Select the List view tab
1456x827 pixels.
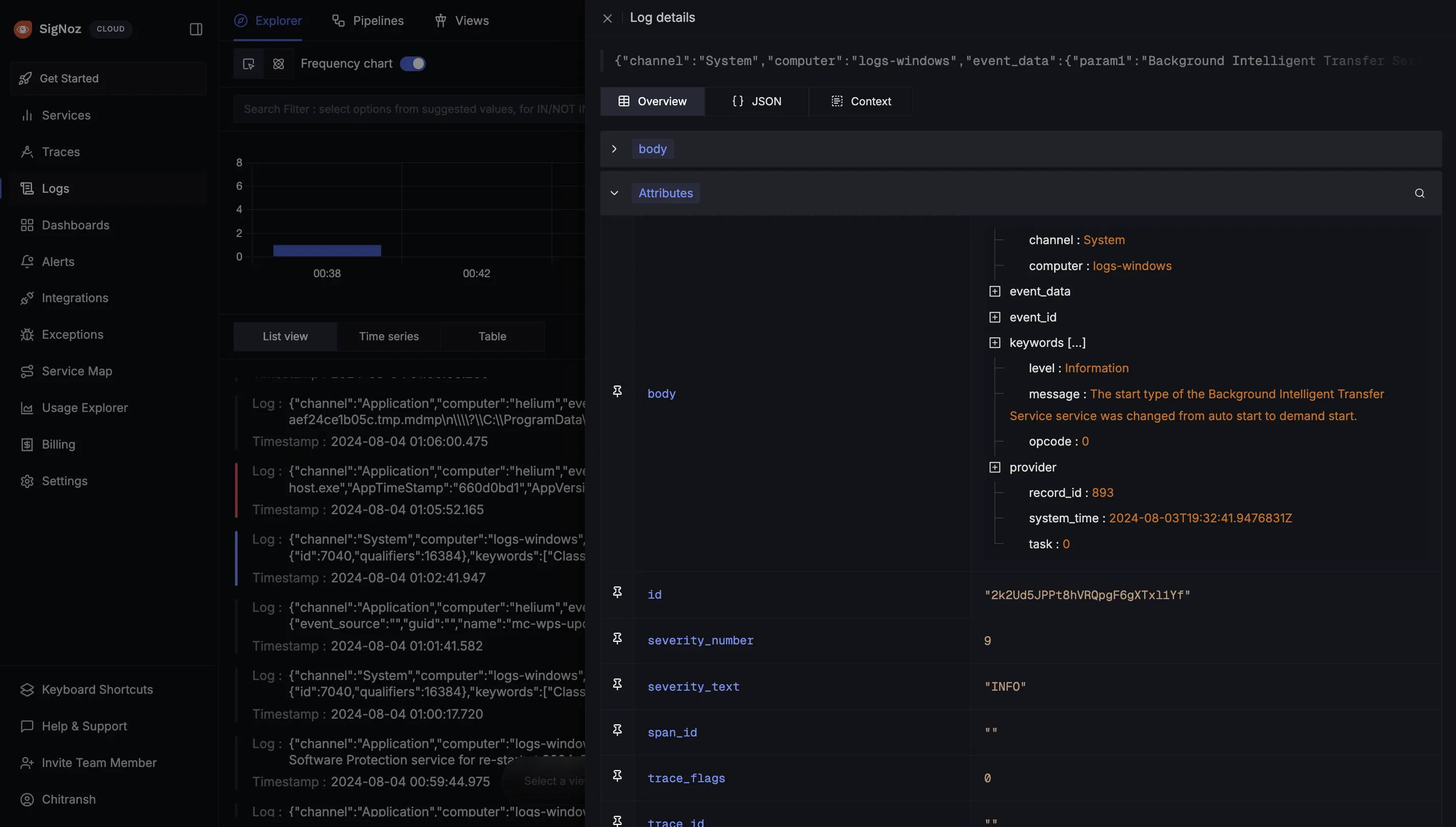[285, 336]
